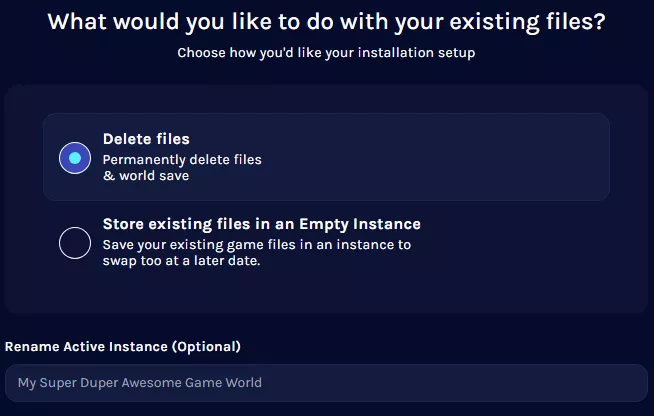The image size is (654, 416).
Task: Click the 'Choose how you'd like your installation setup' subtitle
Action: (x=326, y=53)
